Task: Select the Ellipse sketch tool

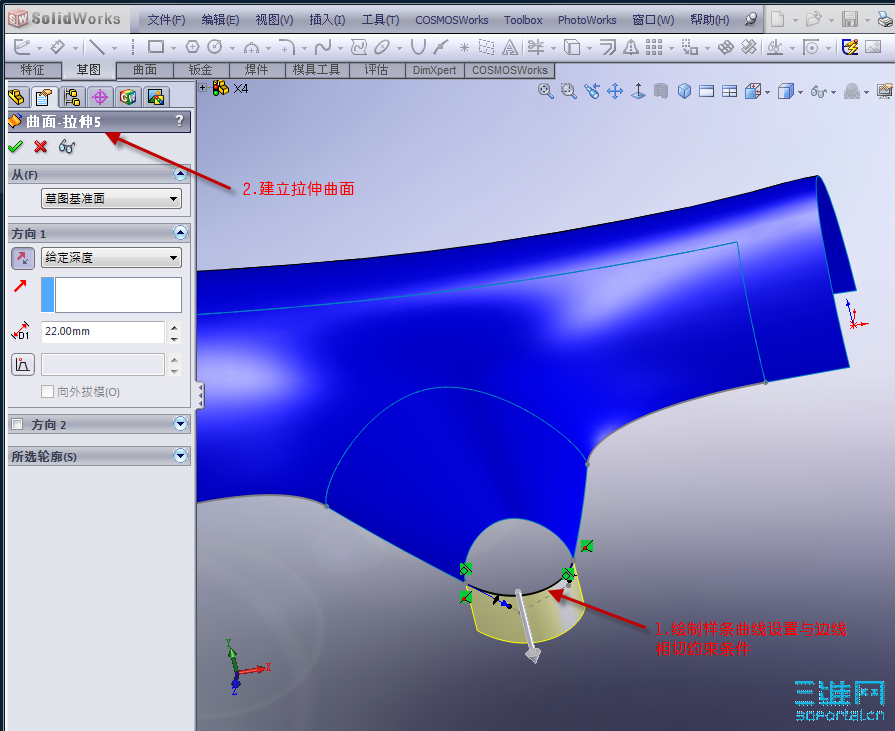Action: [x=382, y=47]
